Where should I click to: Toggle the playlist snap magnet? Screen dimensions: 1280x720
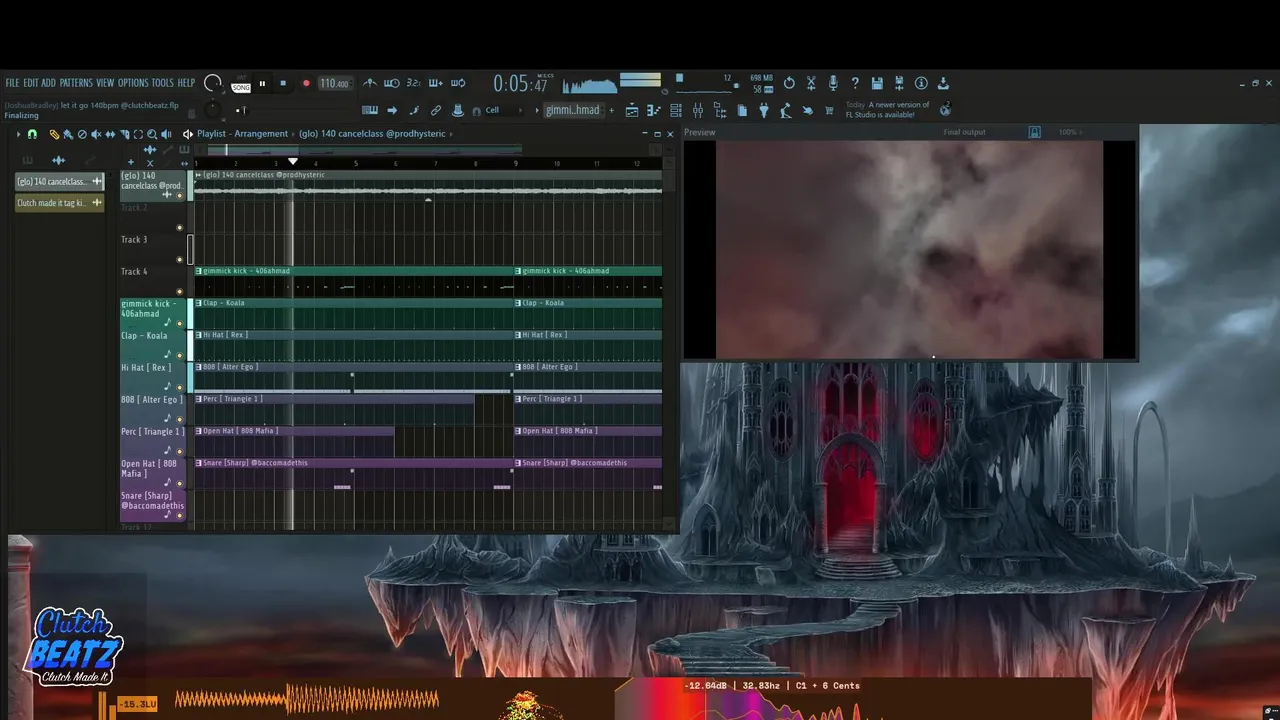click(32, 134)
